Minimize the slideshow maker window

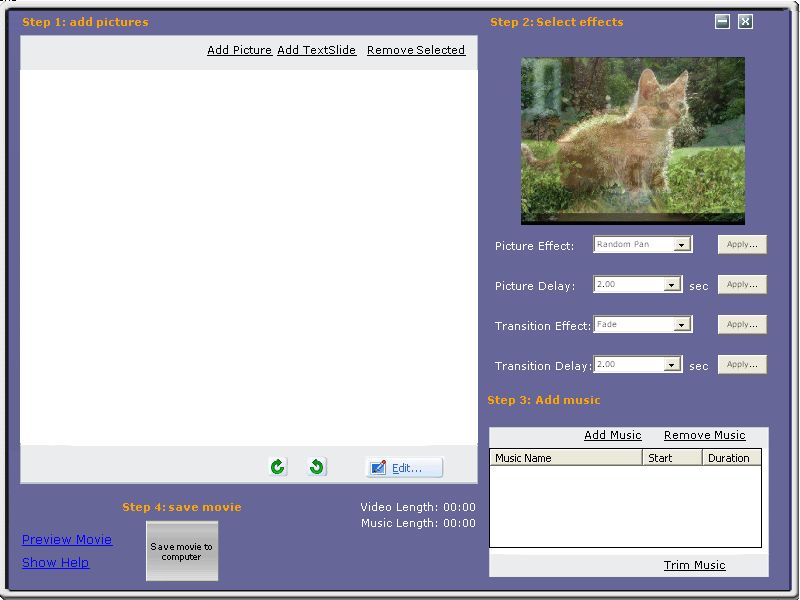point(722,21)
